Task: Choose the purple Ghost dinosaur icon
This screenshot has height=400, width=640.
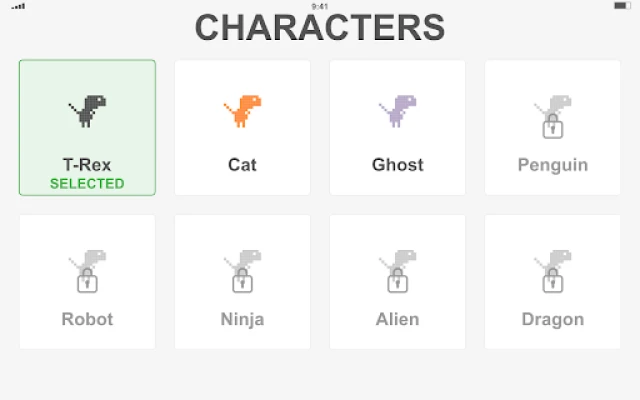Action: [x=397, y=110]
